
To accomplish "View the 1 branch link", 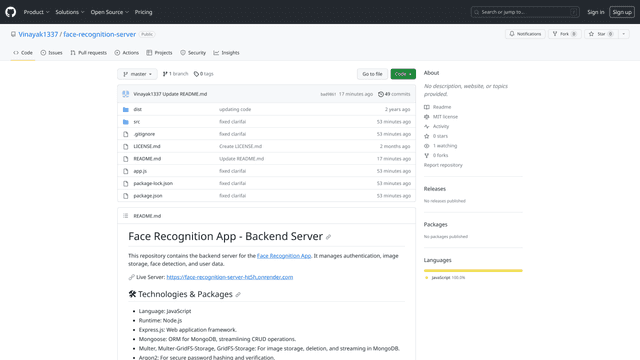I will (176, 74).
